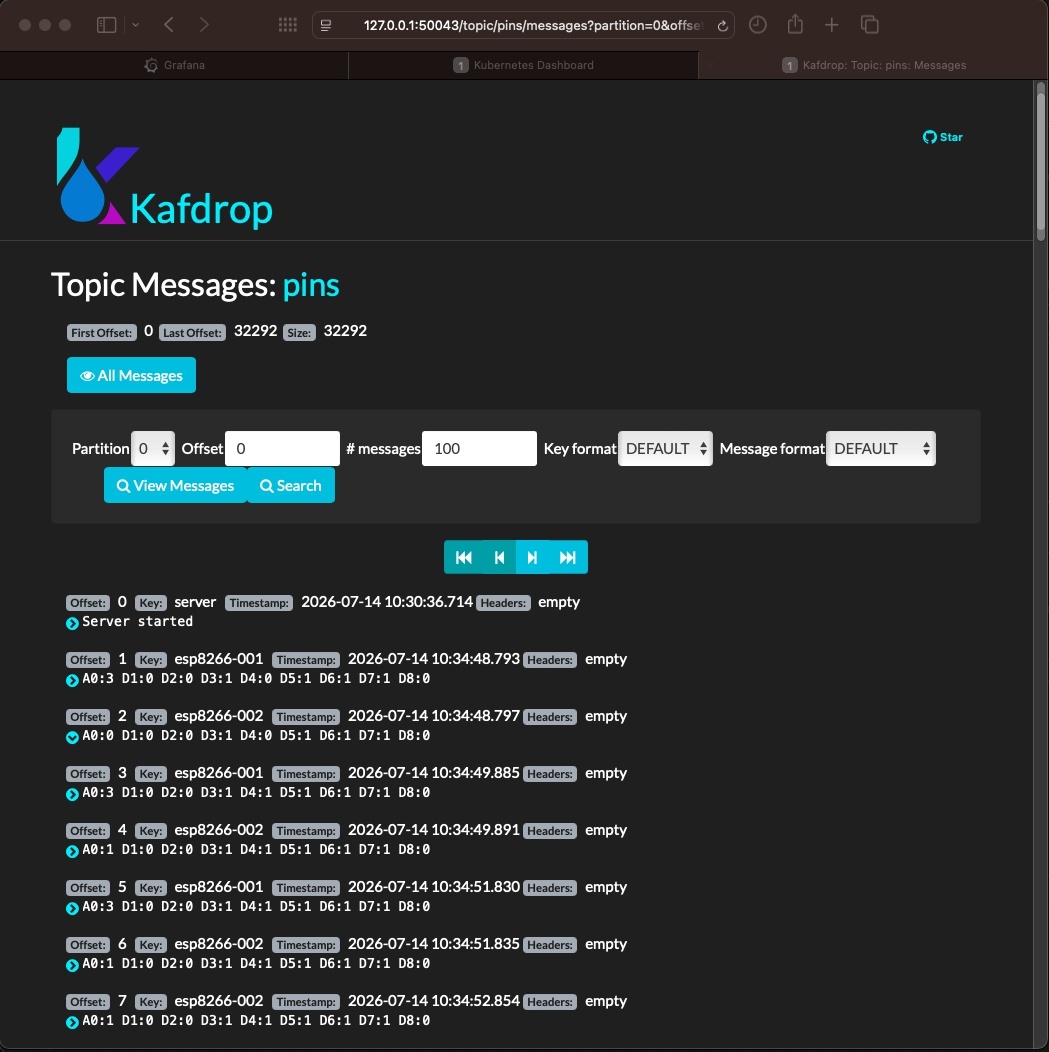Expand message at offset 3

[x=72, y=794]
